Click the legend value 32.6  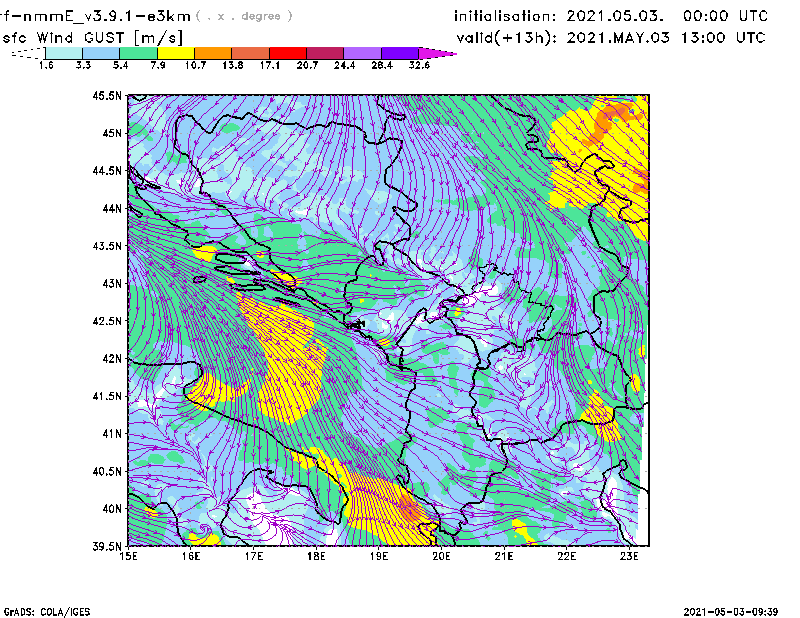pos(419,65)
